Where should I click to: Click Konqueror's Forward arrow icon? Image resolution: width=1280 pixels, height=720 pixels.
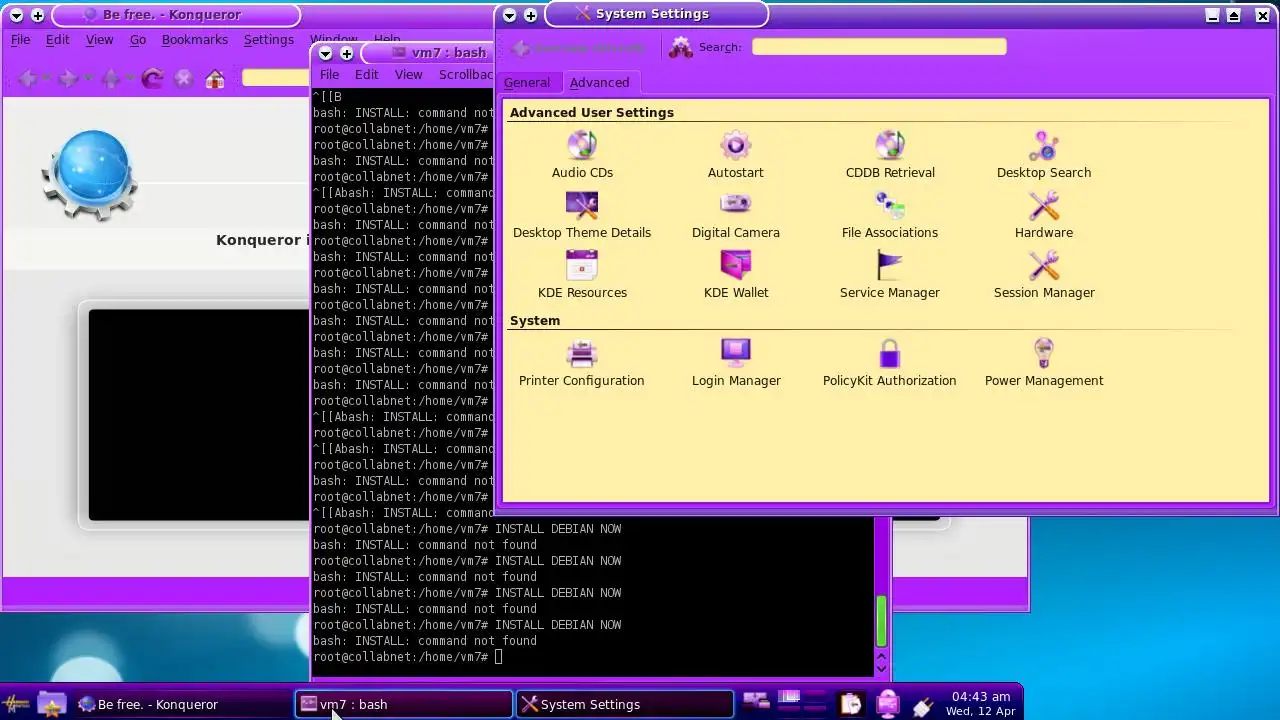click(68, 78)
